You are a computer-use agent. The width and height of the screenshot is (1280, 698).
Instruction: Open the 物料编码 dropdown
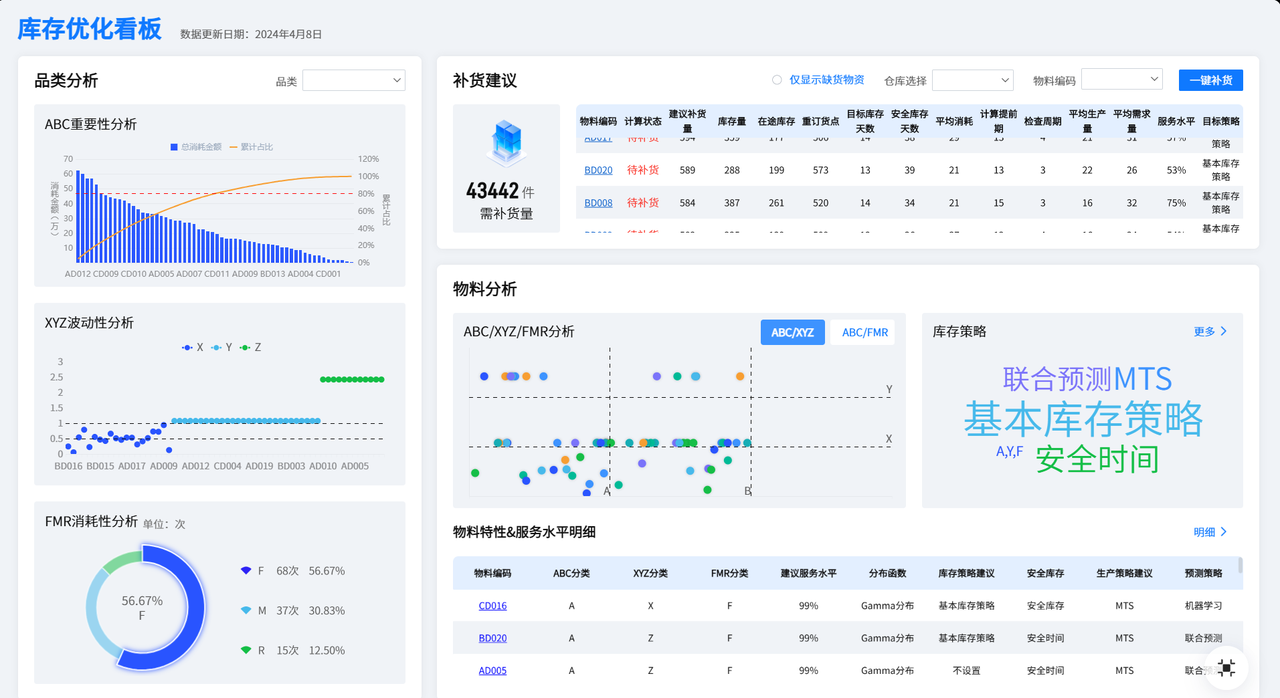(x=1122, y=80)
